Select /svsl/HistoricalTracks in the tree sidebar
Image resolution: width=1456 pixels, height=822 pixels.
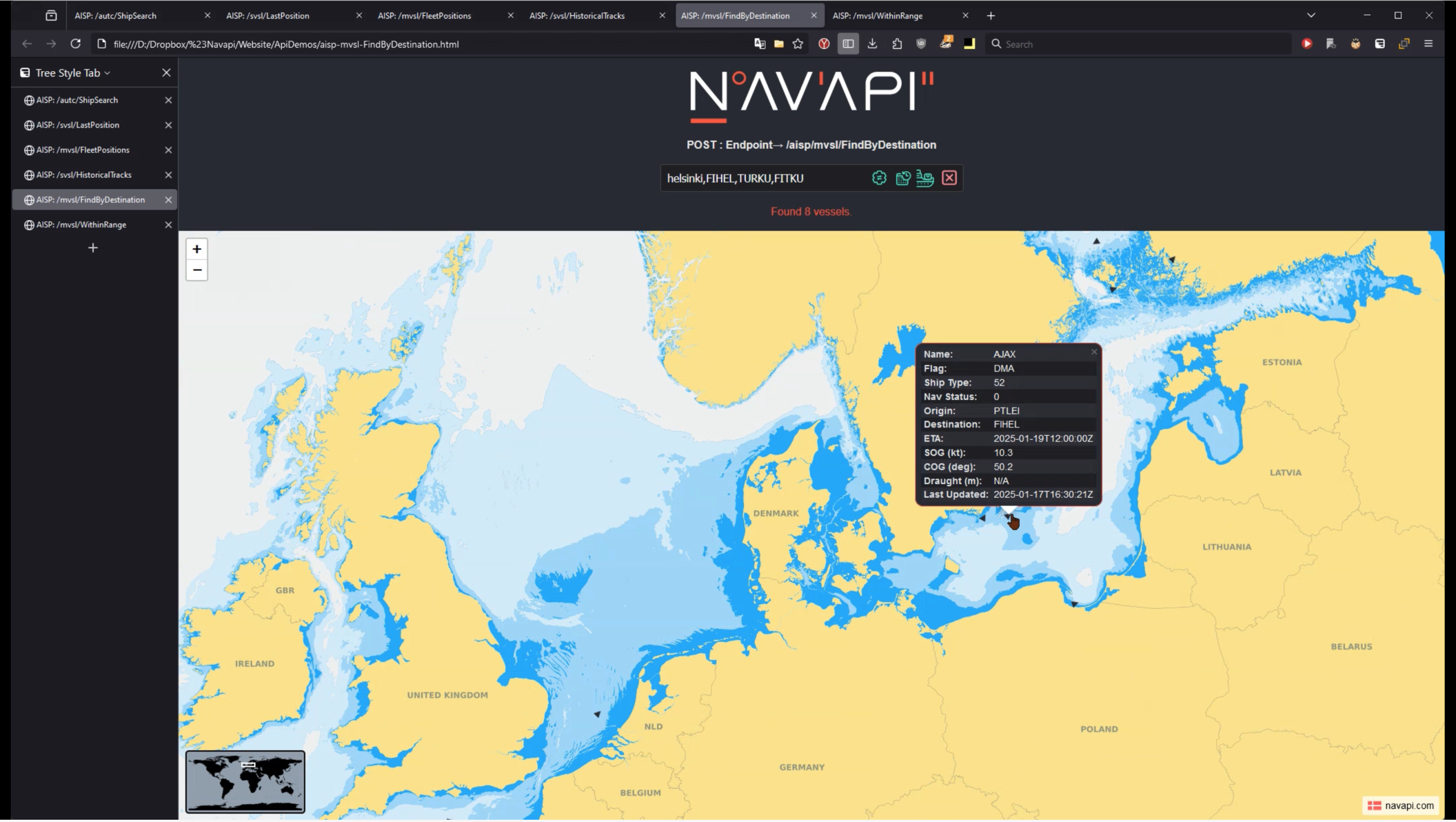(x=84, y=175)
